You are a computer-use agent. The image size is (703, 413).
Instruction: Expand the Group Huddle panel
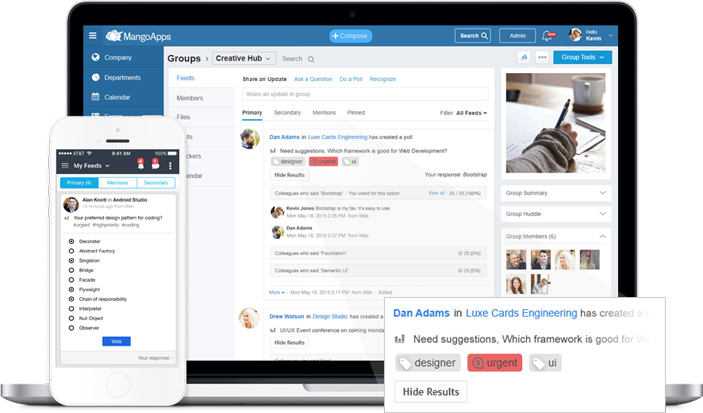point(603,214)
